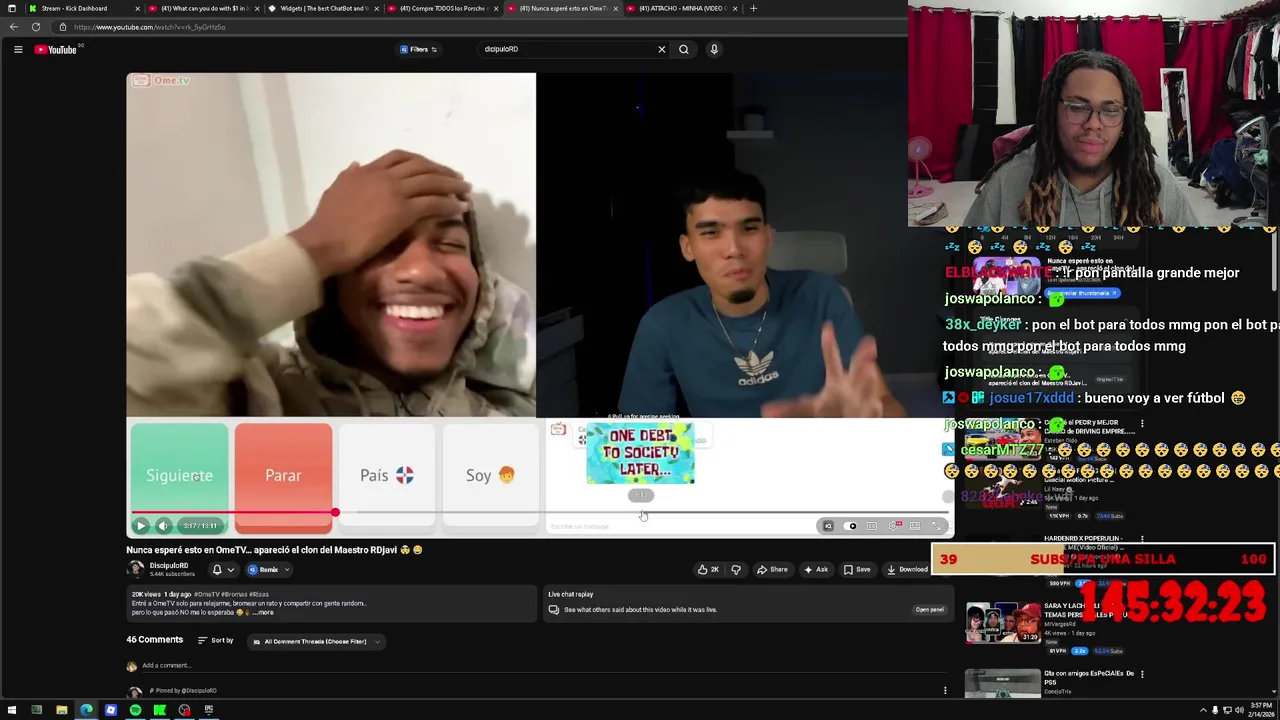The image size is (1280, 720).
Task: Start voice search with the microphone
Action: [x=714, y=49]
